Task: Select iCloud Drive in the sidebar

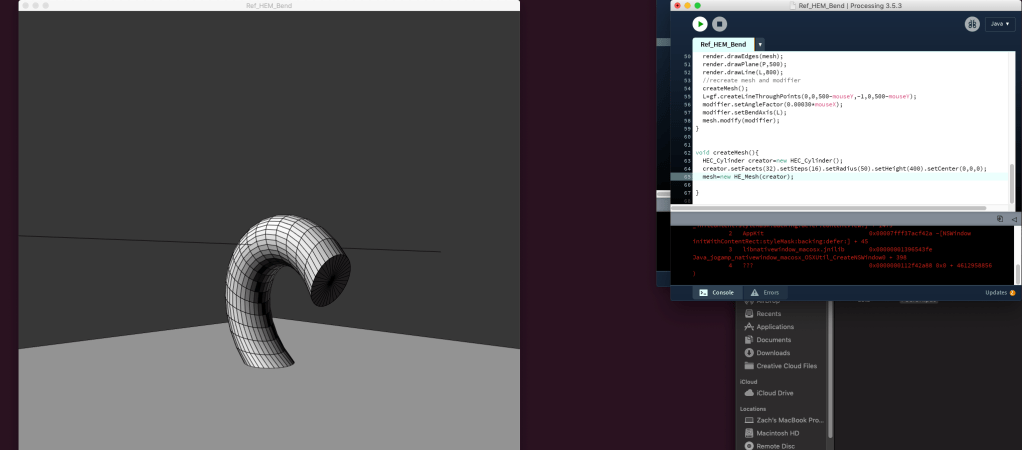Action: coord(776,393)
